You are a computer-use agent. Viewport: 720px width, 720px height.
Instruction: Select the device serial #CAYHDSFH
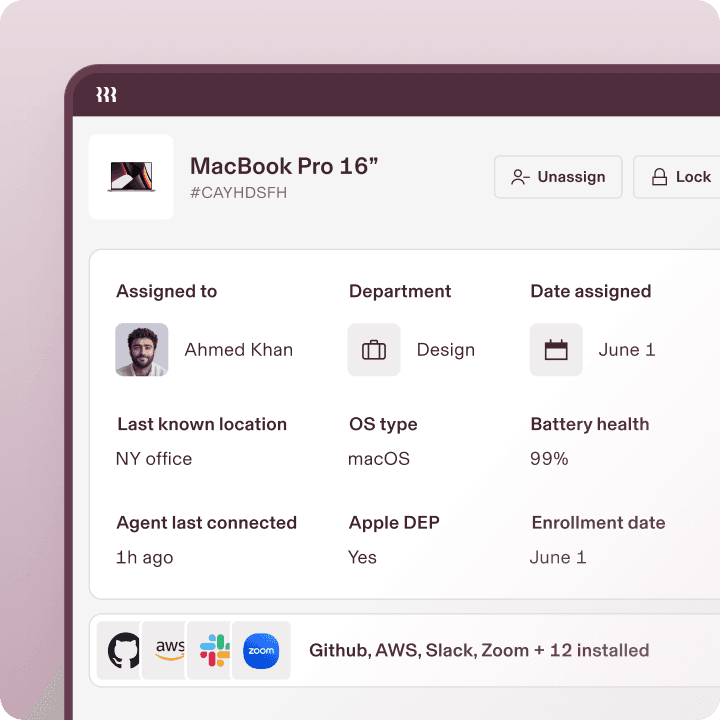click(238, 193)
